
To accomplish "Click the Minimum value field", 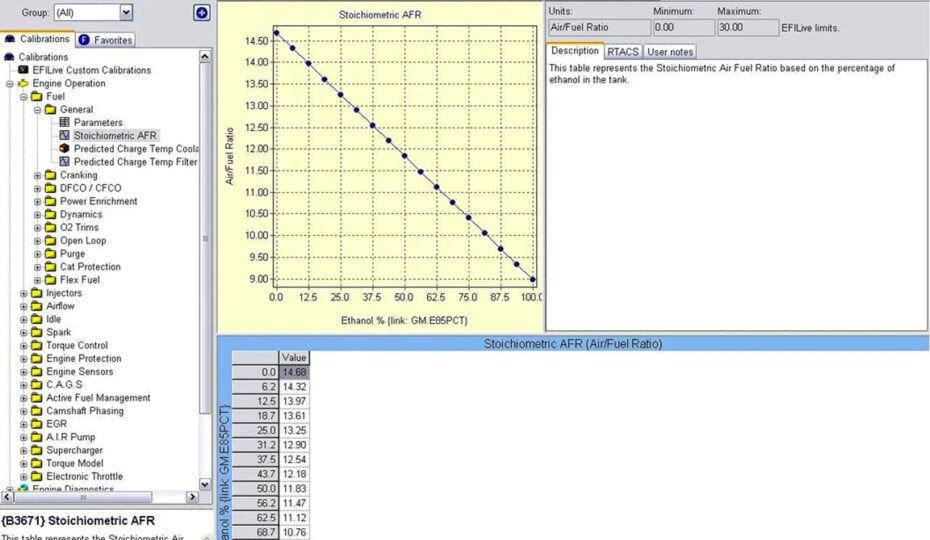I will click(x=683, y=27).
